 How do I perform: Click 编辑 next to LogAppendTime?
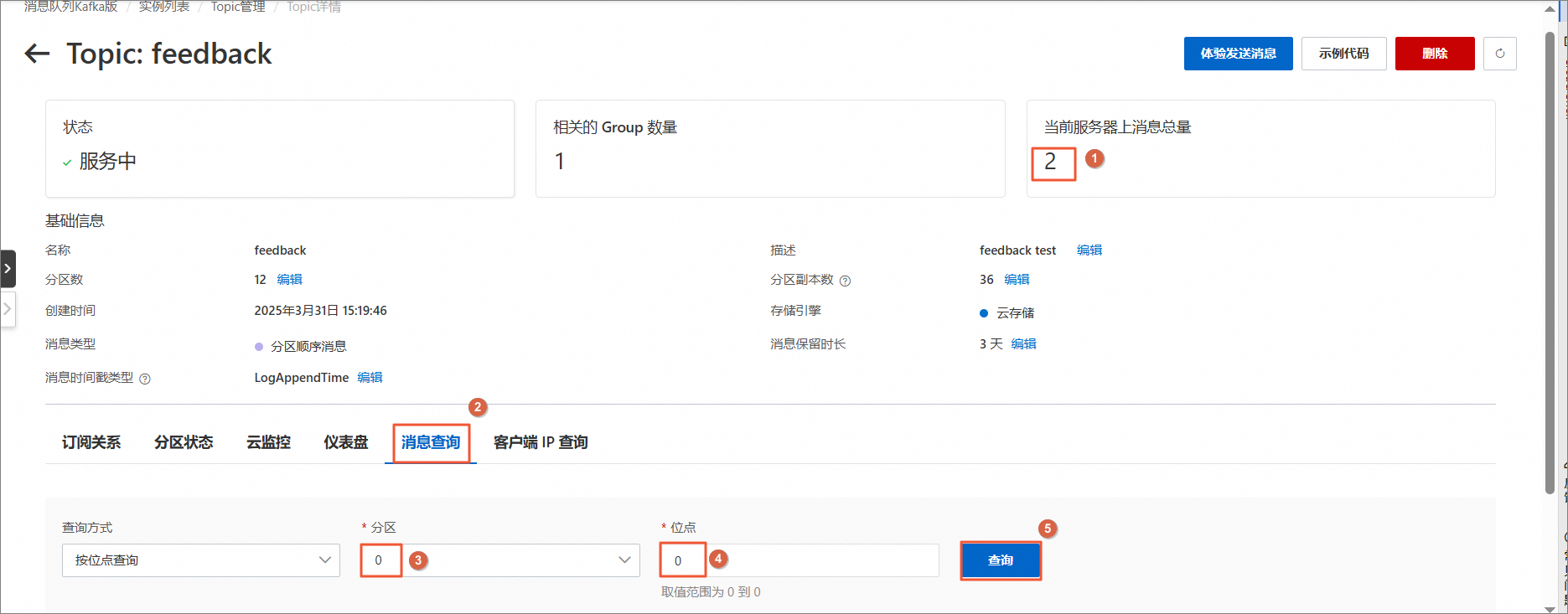370,378
